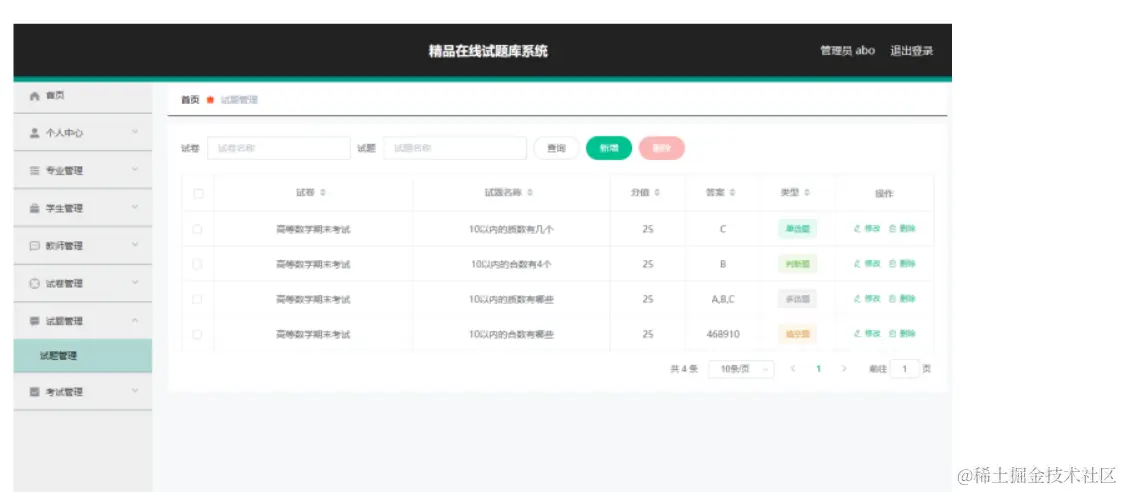Click the trash icon for 10以内的合数有哪些 row
This screenshot has height=492, width=1123.
click(x=892, y=334)
